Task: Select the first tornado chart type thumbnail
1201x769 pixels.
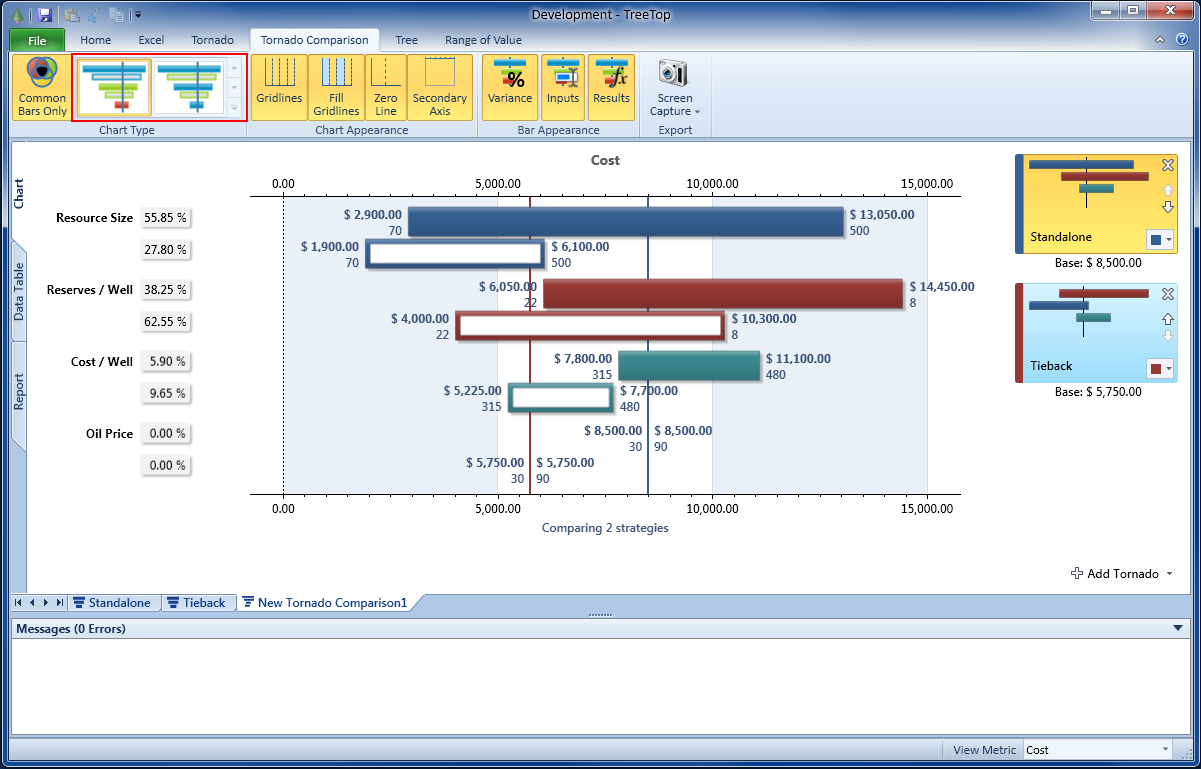Action: pyautogui.click(x=112, y=88)
